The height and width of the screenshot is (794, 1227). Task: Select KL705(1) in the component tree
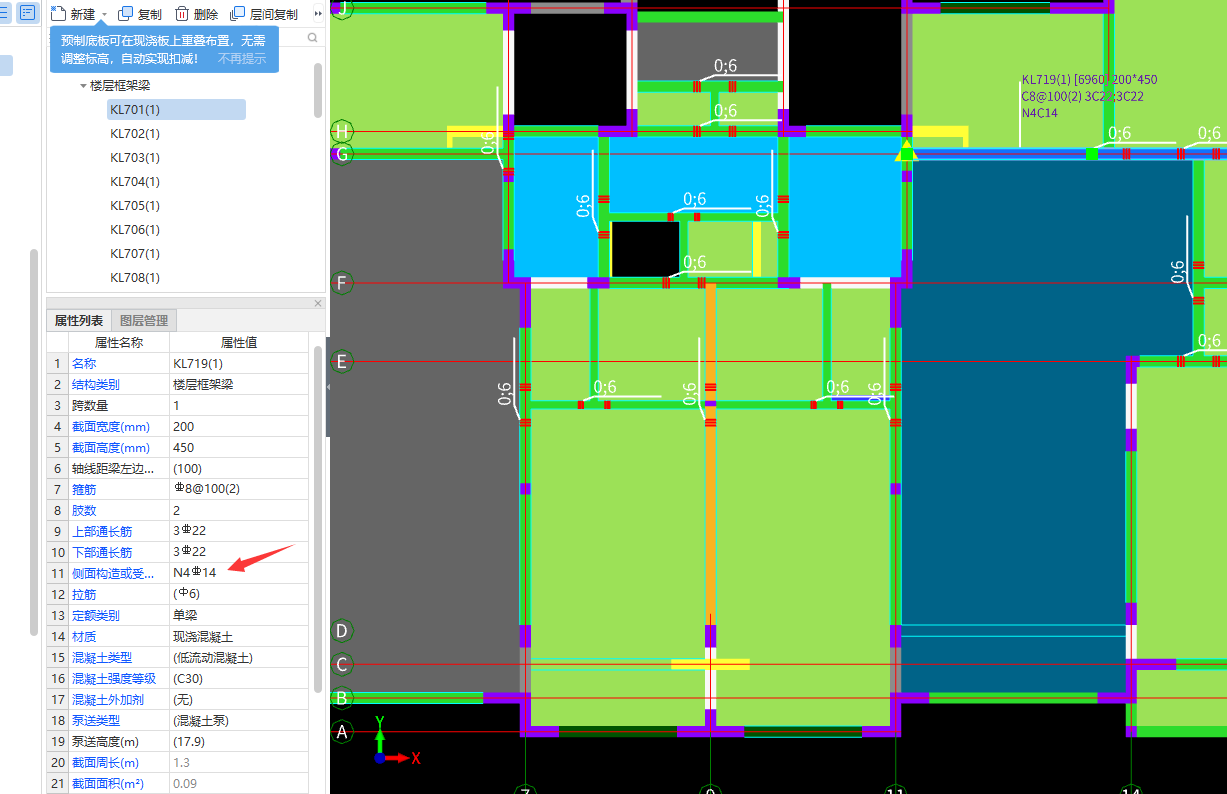(135, 205)
